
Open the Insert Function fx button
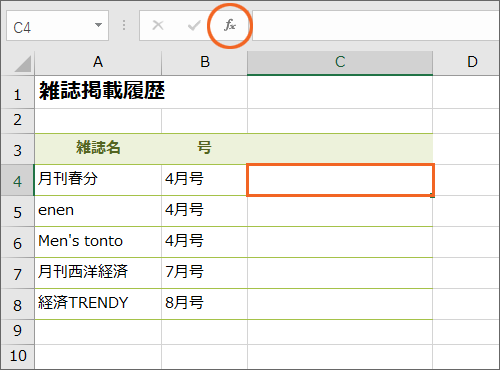[x=230, y=25]
